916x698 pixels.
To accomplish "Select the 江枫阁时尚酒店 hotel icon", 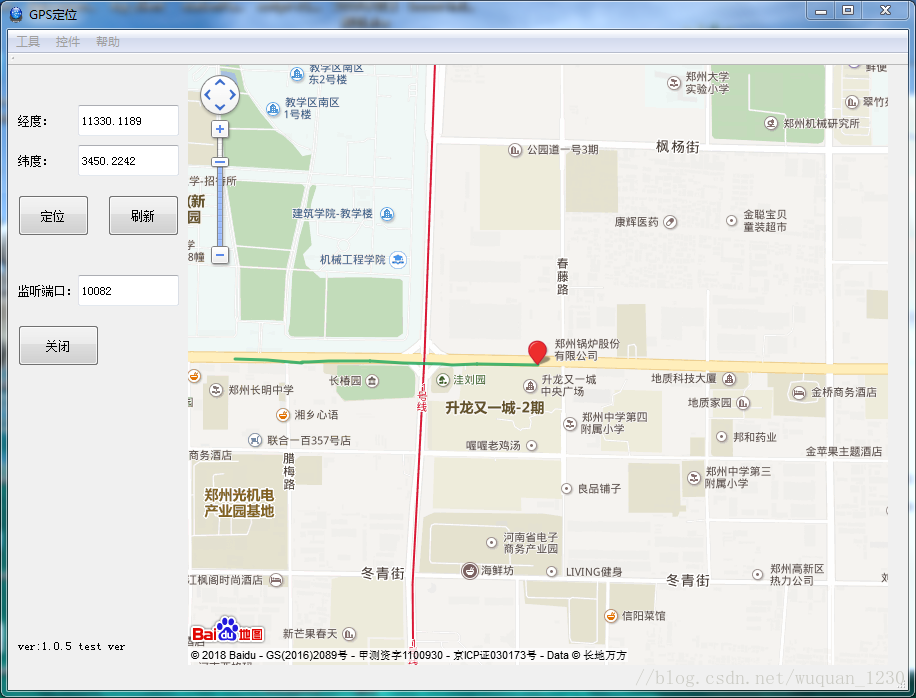I will coord(276,580).
